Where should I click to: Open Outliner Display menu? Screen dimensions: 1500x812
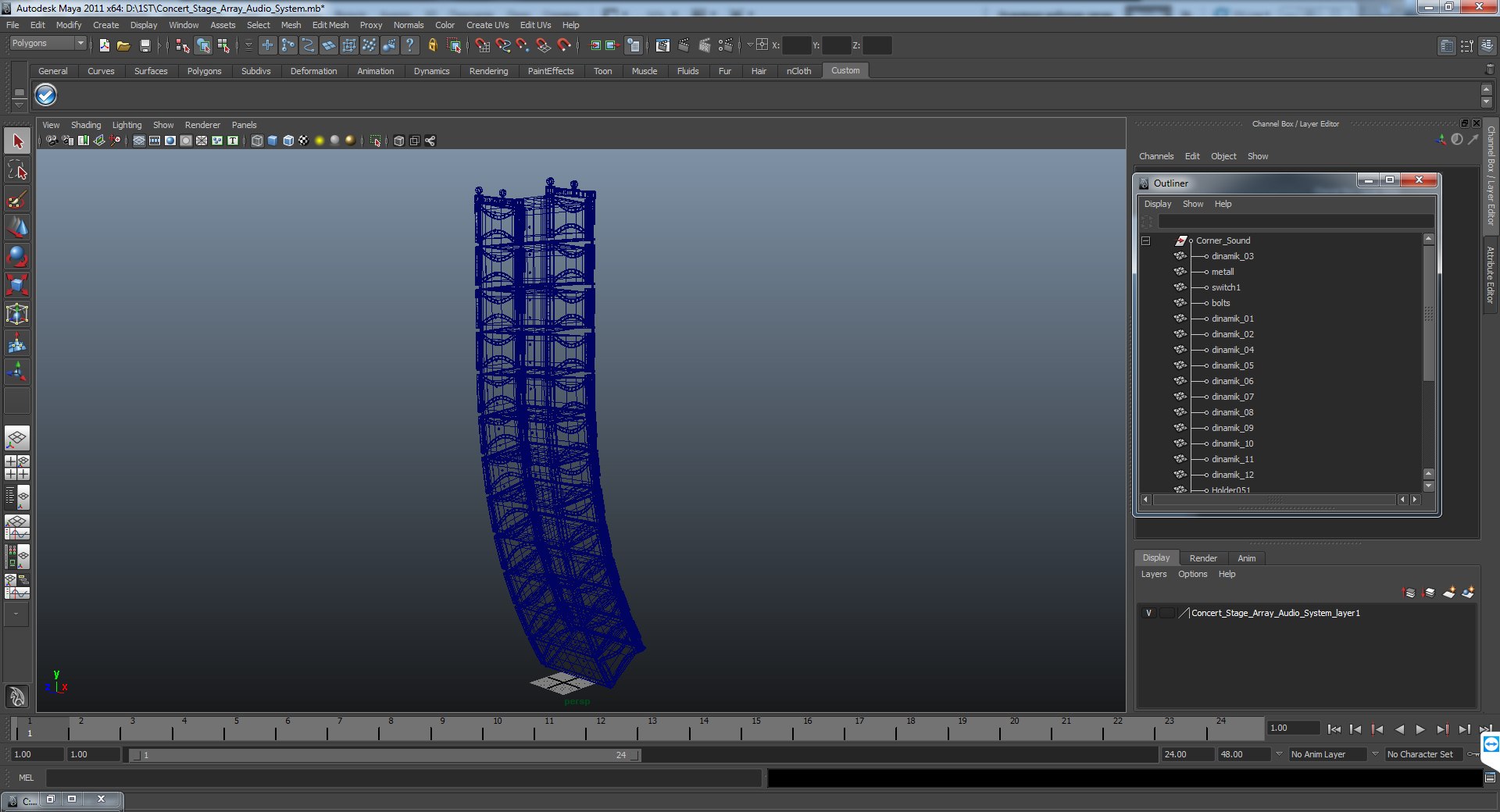click(x=1158, y=204)
